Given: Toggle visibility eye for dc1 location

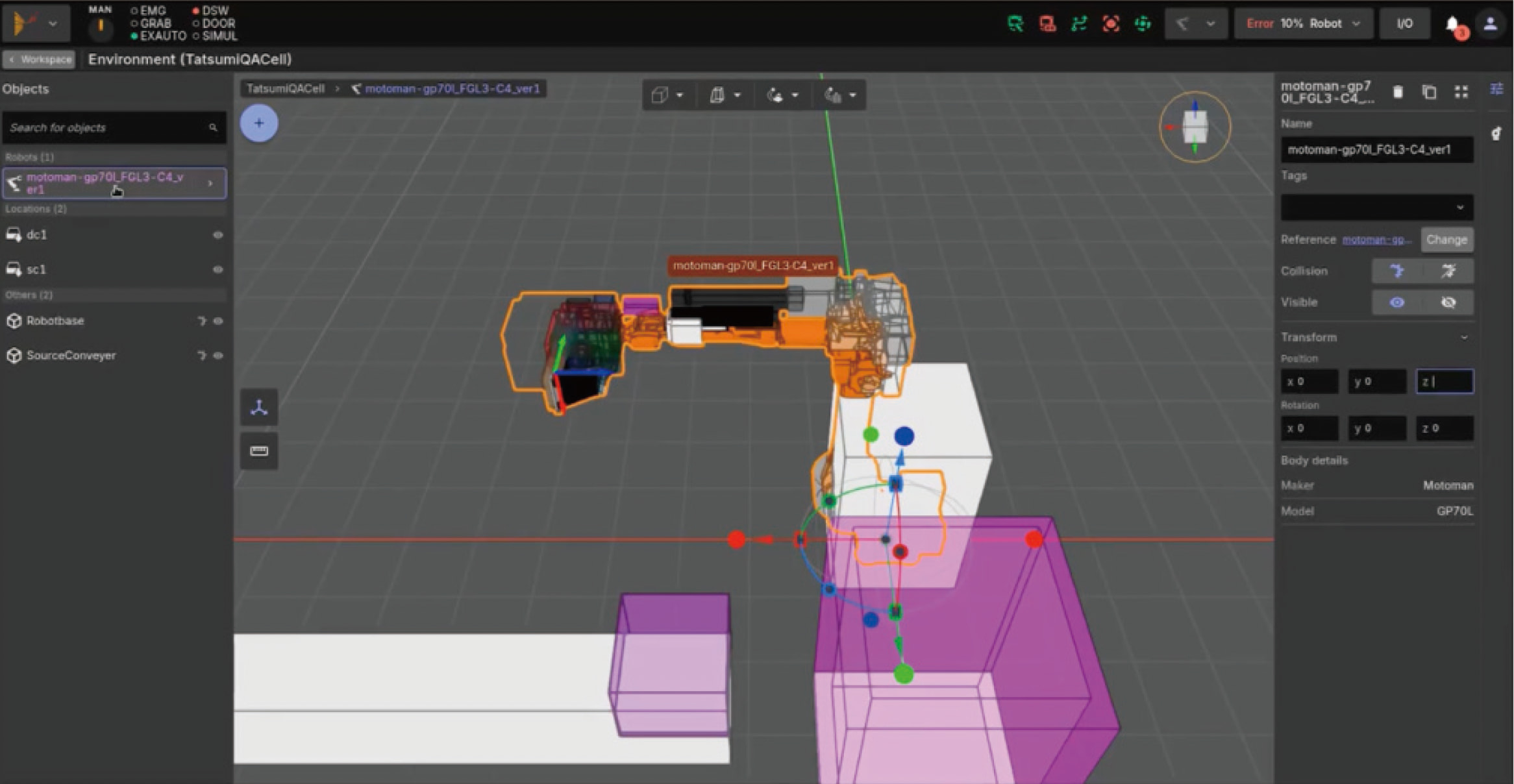Looking at the screenshot, I should tap(218, 235).
